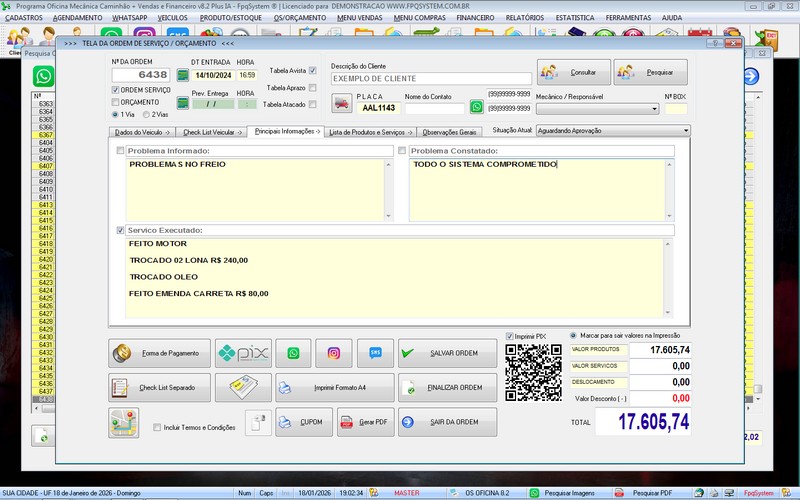Enable the ORÇAMENTO checkbox
Screen dimensions: 800x500
point(114,102)
